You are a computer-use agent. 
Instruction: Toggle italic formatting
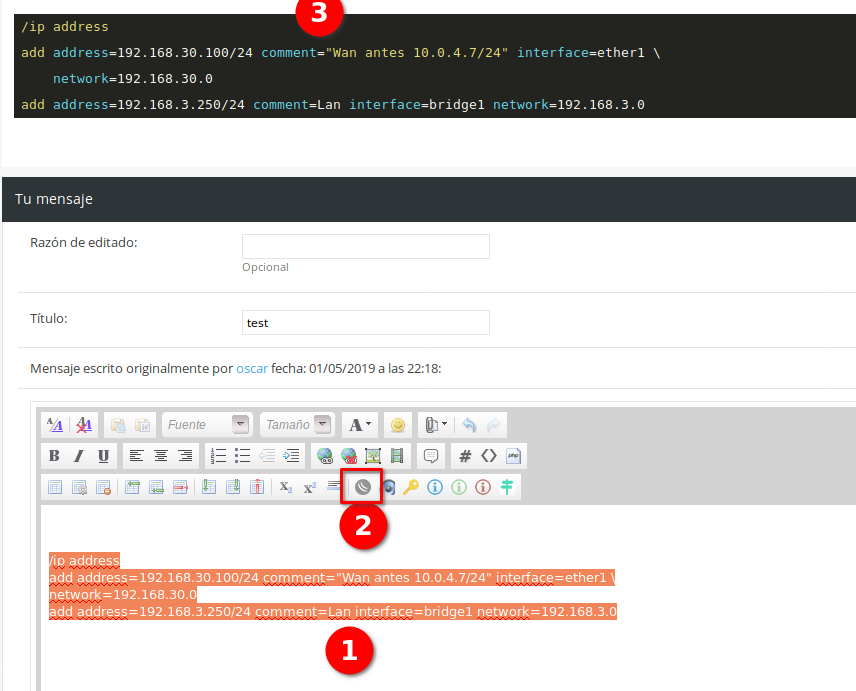(x=79, y=456)
